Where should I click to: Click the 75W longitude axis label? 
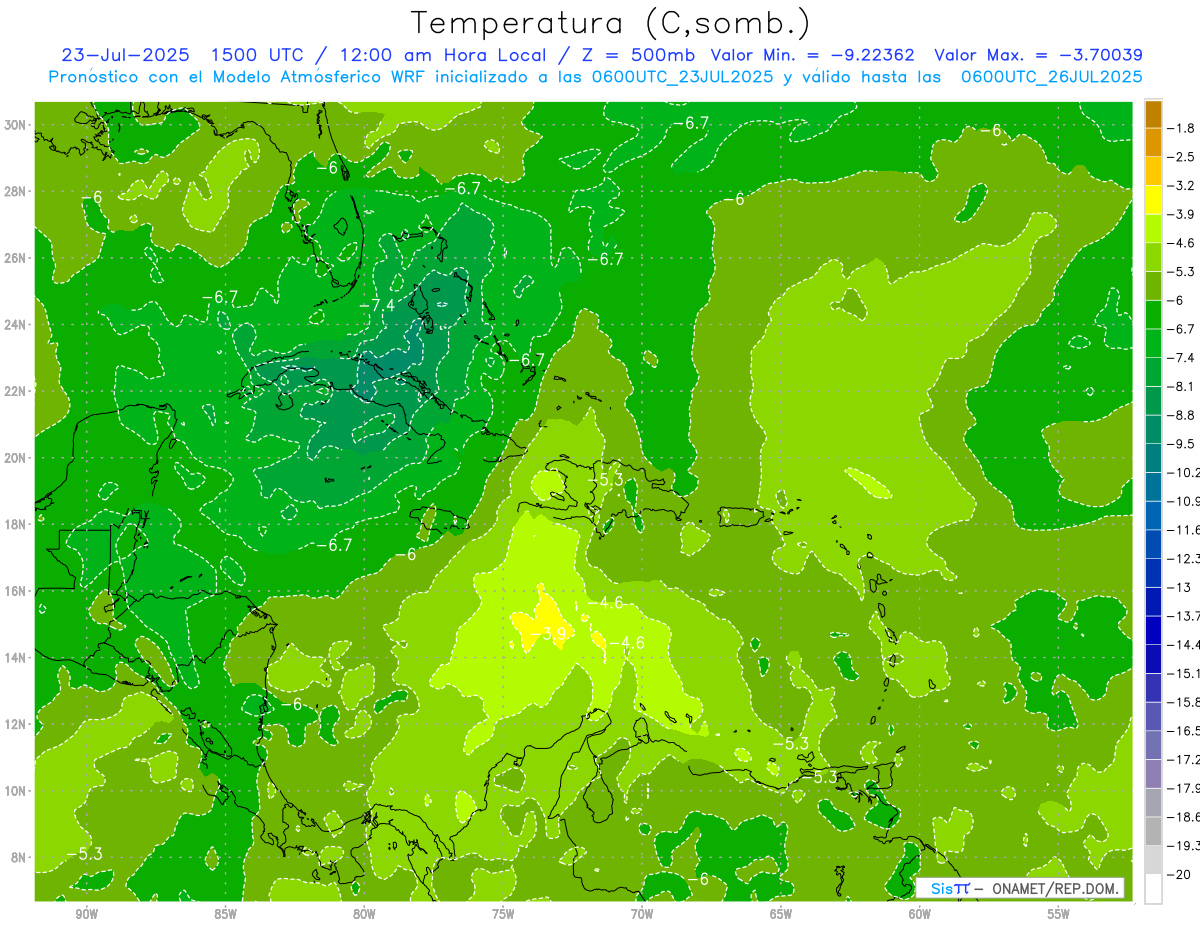pos(503,915)
